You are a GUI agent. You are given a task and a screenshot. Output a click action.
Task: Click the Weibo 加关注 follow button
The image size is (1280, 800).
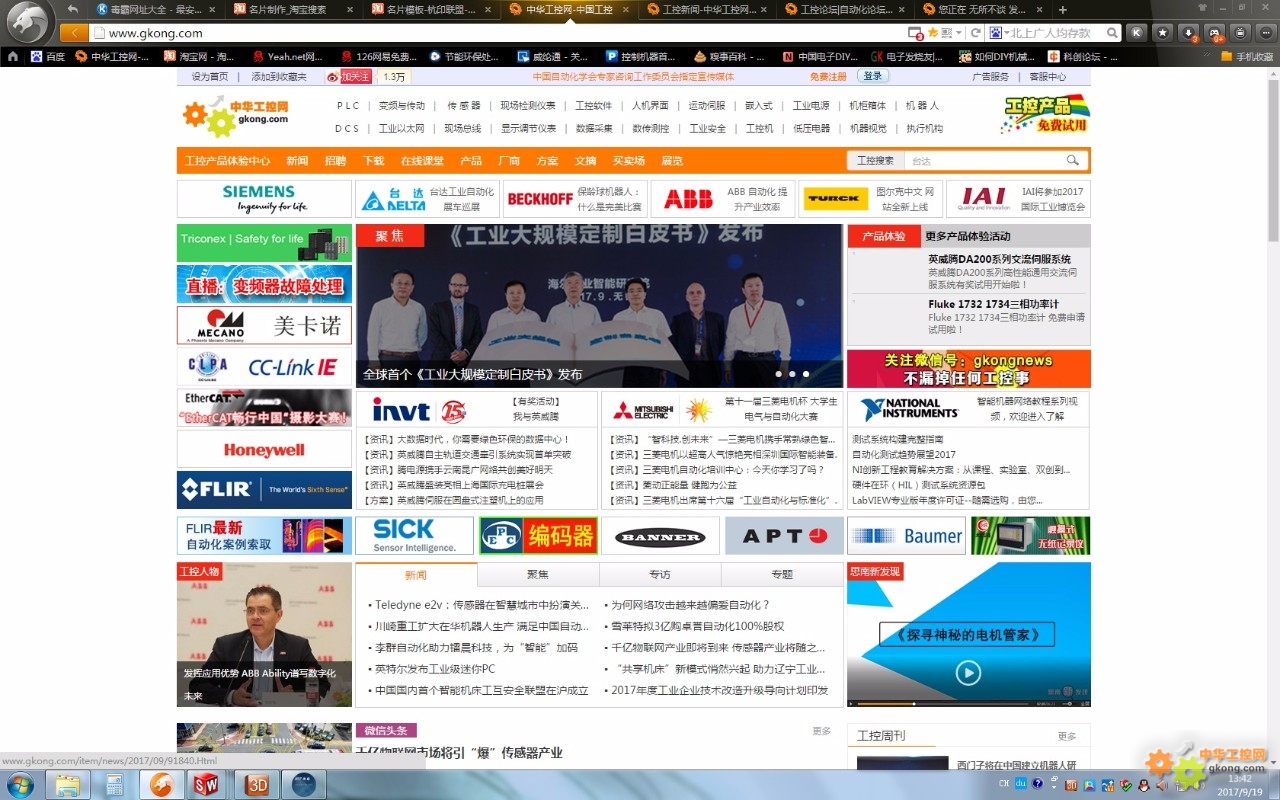(350, 76)
